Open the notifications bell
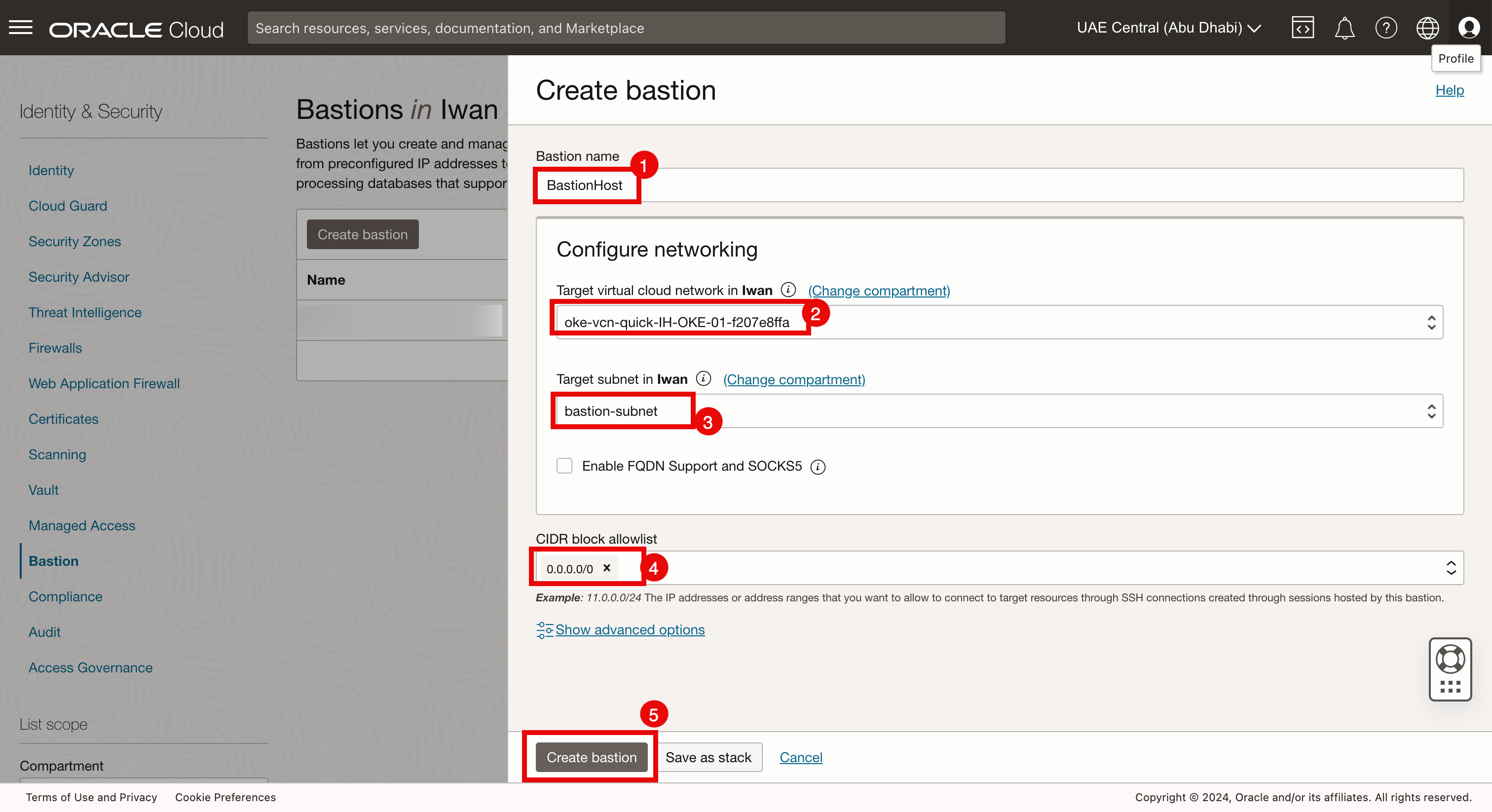Screen dimensions: 1492x812 1344,28
